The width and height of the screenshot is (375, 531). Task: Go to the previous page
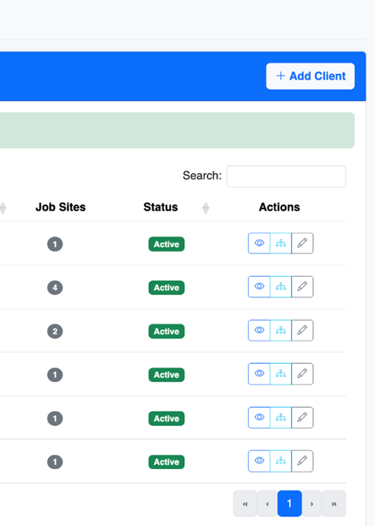[267, 504]
